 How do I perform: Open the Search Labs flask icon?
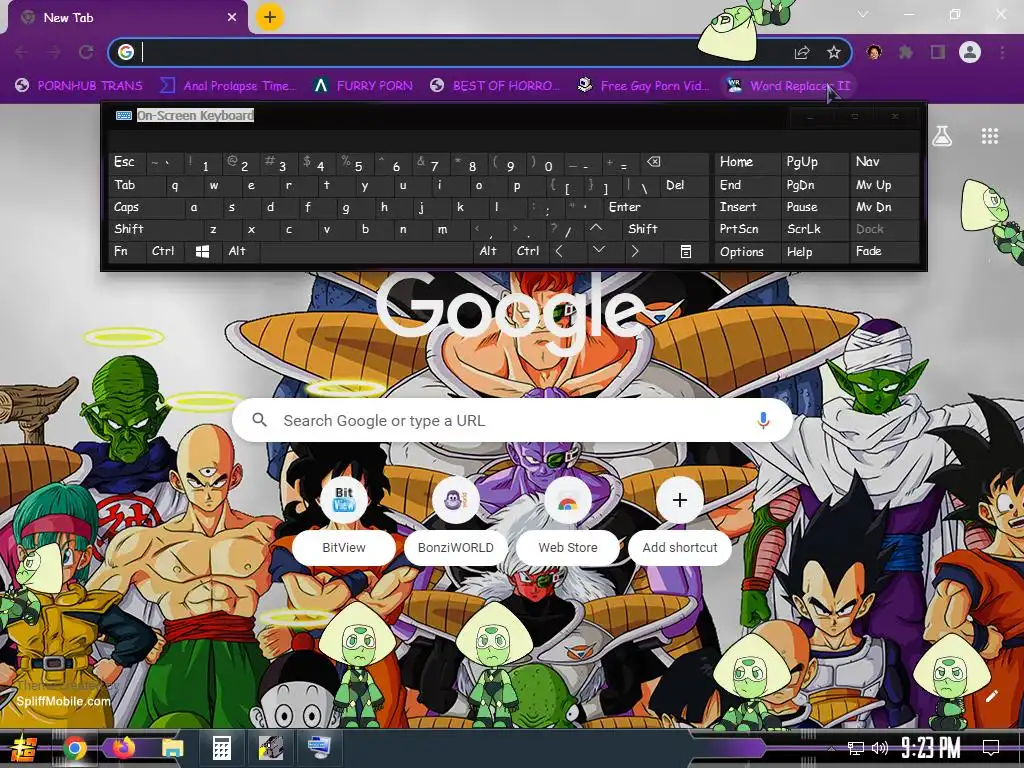(x=941, y=136)
